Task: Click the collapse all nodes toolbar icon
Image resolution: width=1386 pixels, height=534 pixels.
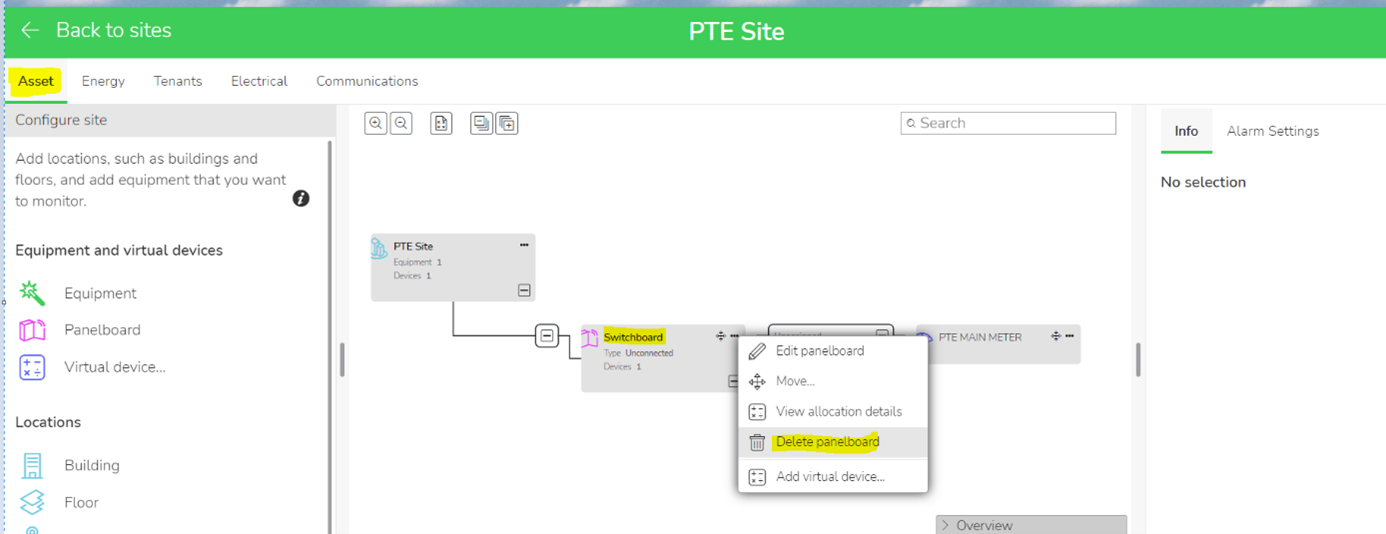Action: (x=482, y=123)
